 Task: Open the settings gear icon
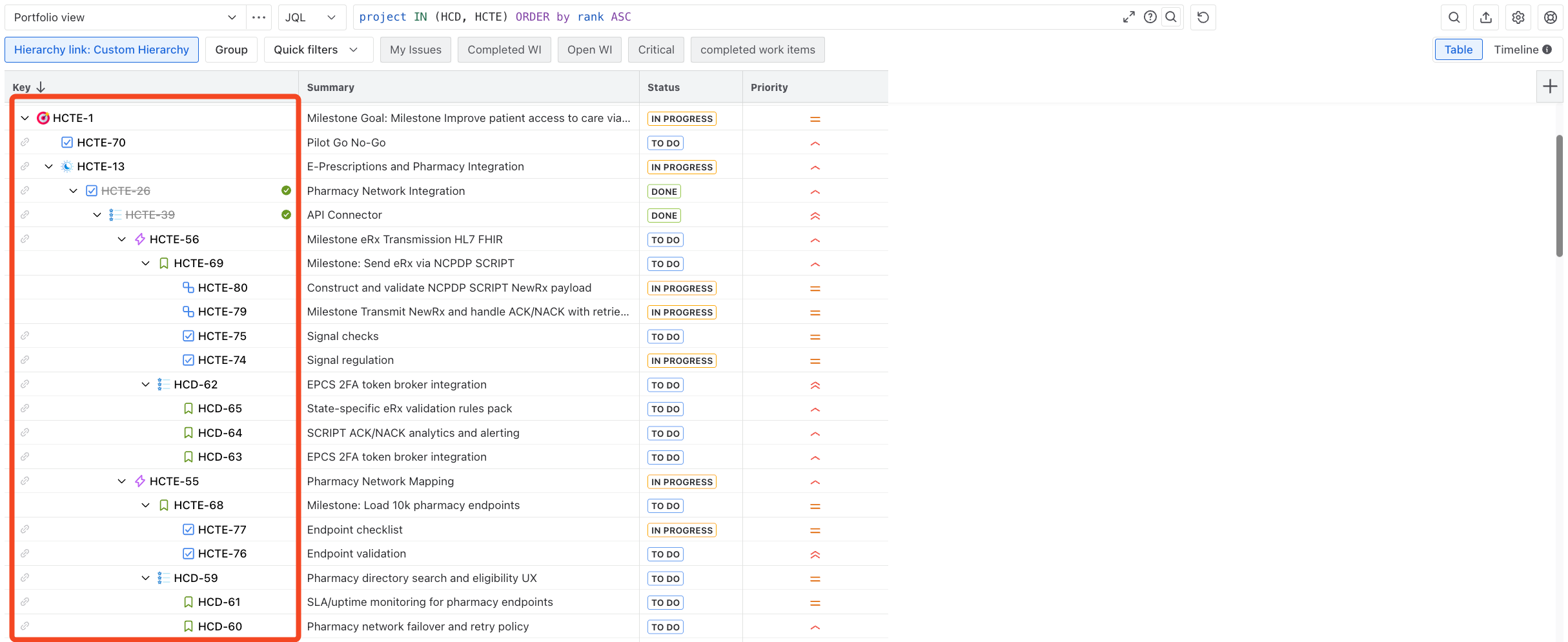(x=1518, y=17)
